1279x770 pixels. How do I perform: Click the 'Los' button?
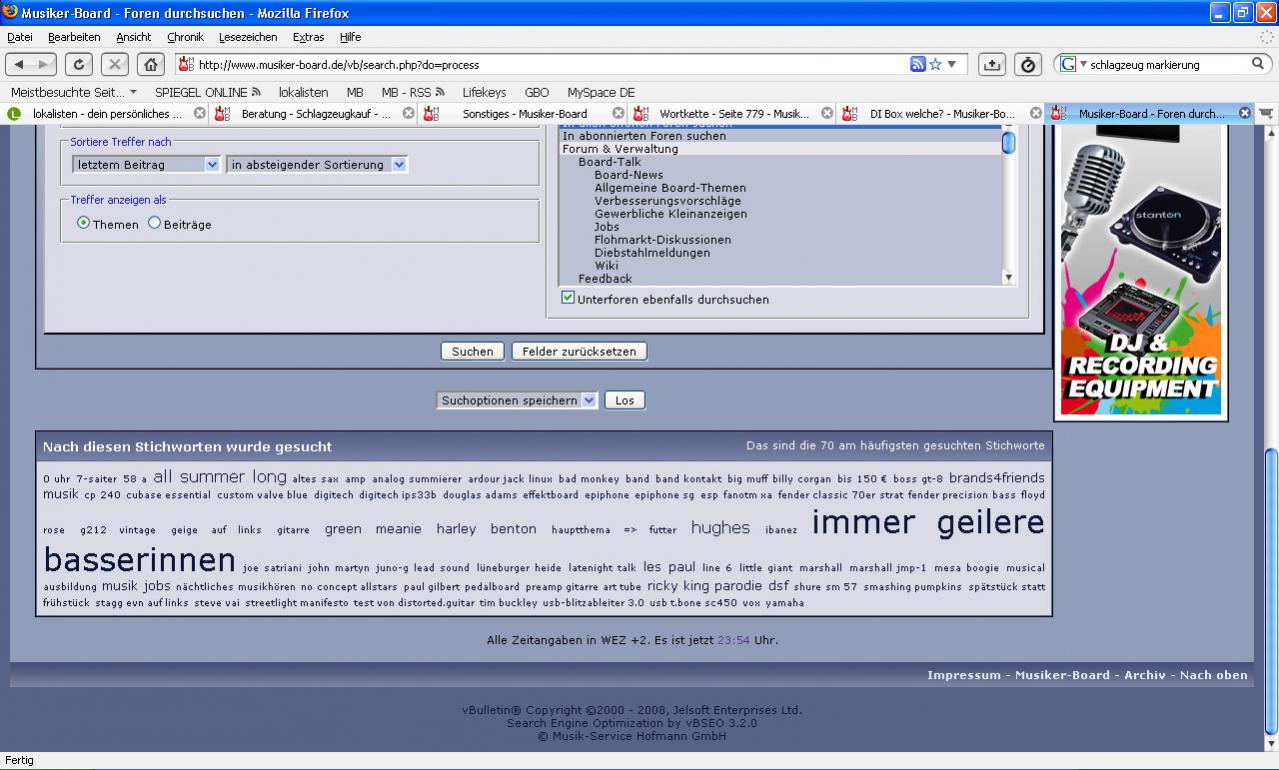[x=625, y=400]
